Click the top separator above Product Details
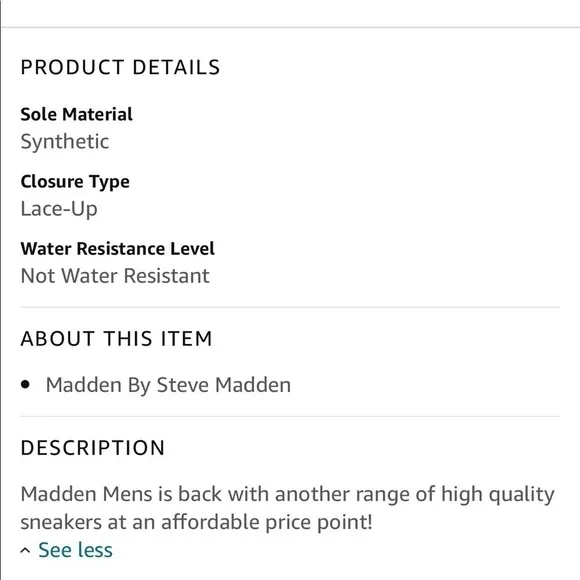The width and height of the screenshot is (580, 580). point(291,27)
